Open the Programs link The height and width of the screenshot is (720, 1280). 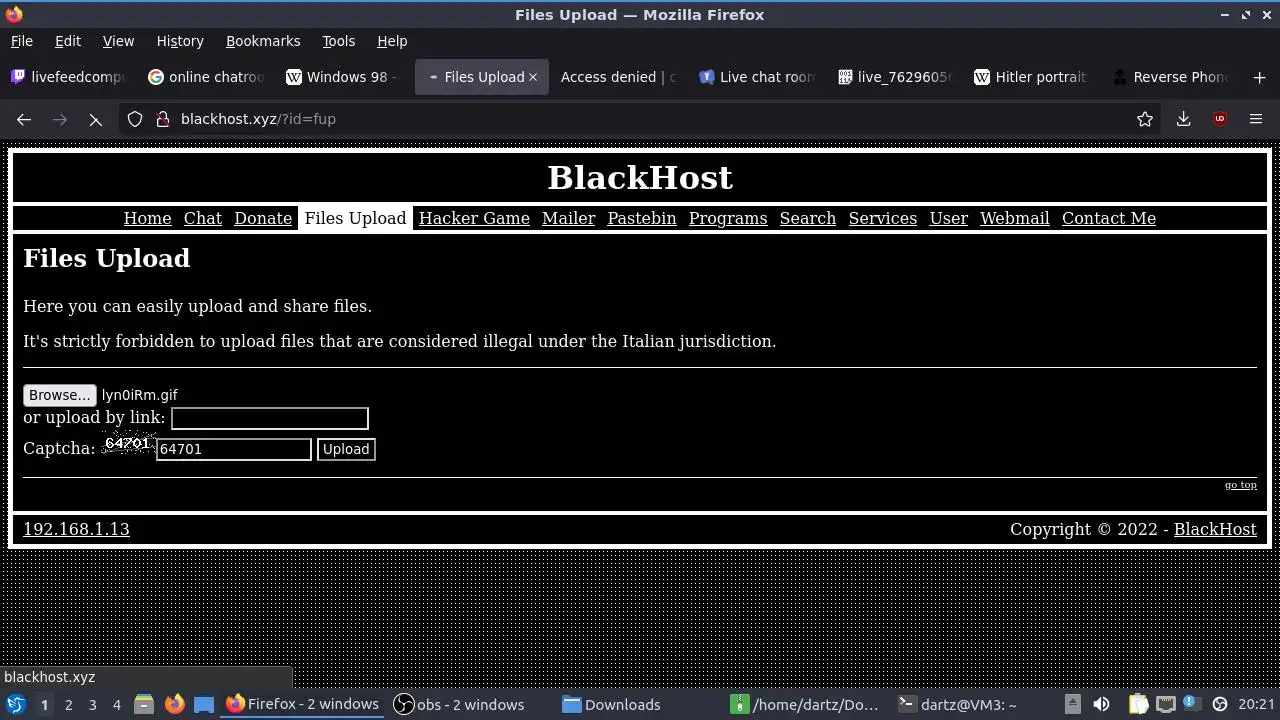(x=728, y=218)
